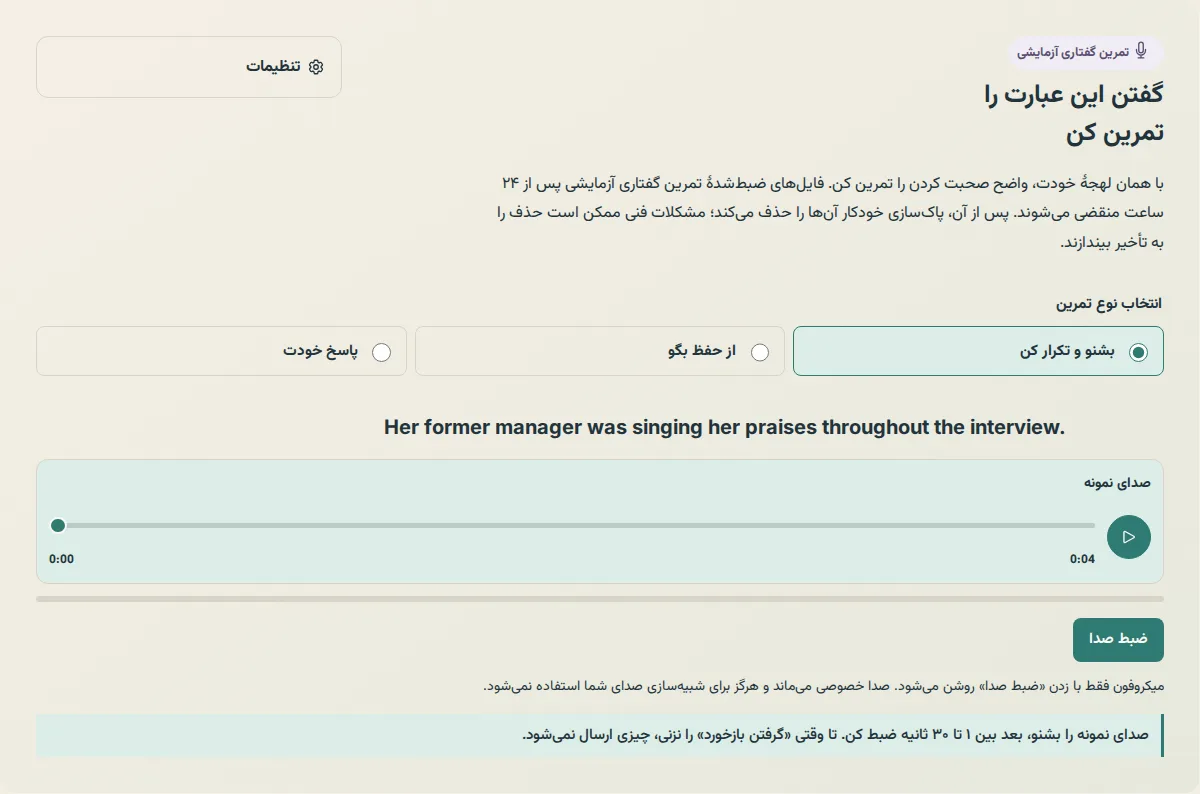Image resolution: width=1200 pixels, height=794 pixels.
Task: Click the انتخاب نوع تمرین label
Action: point(1109,303)
